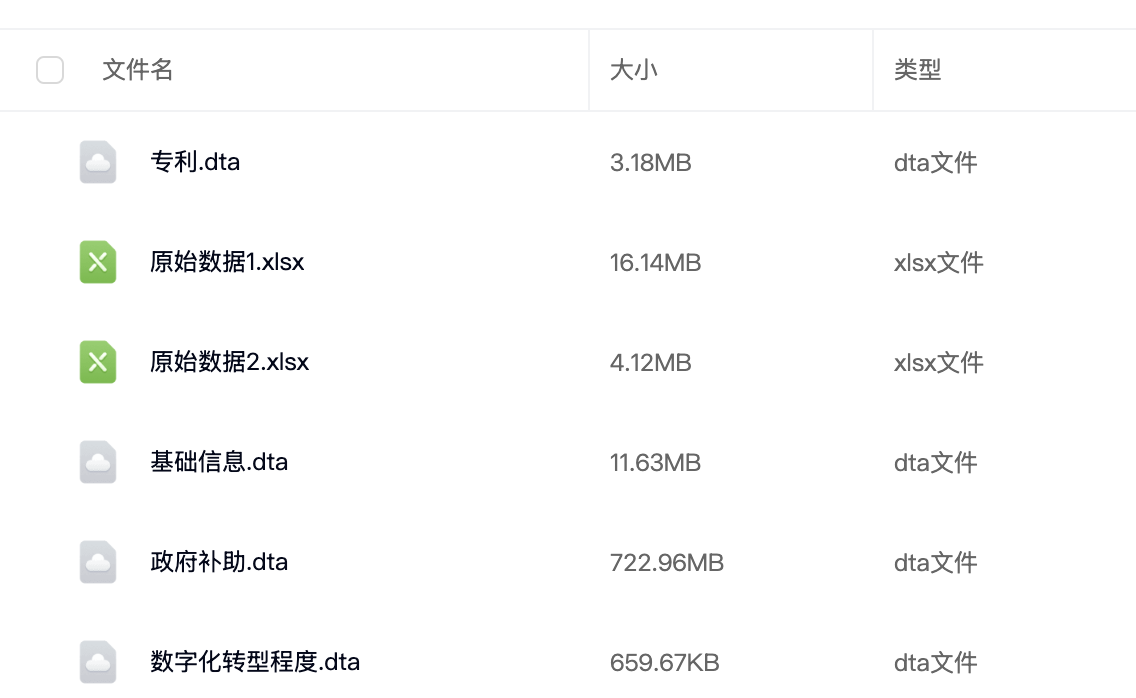
Task: Toggle the select-all checkbox in header
Action: point(50,70)
